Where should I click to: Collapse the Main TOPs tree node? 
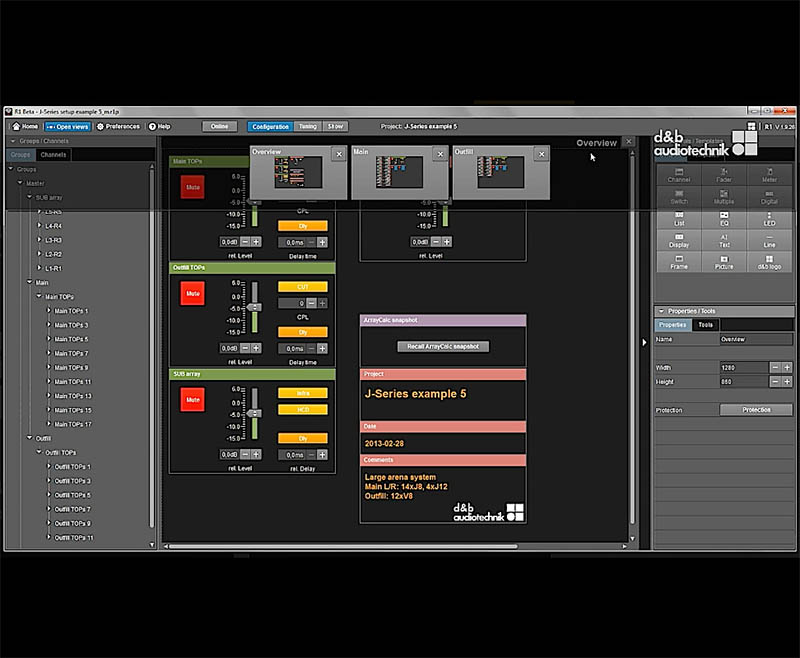[39, 296]
